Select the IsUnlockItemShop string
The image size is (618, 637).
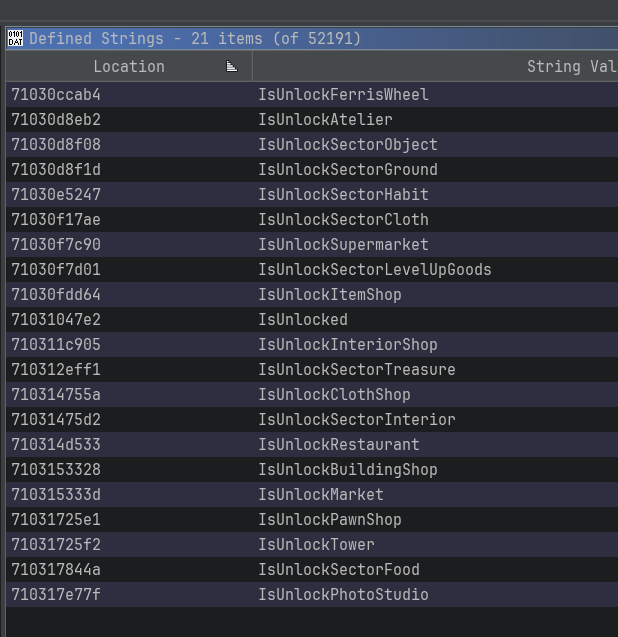[330, 295]
